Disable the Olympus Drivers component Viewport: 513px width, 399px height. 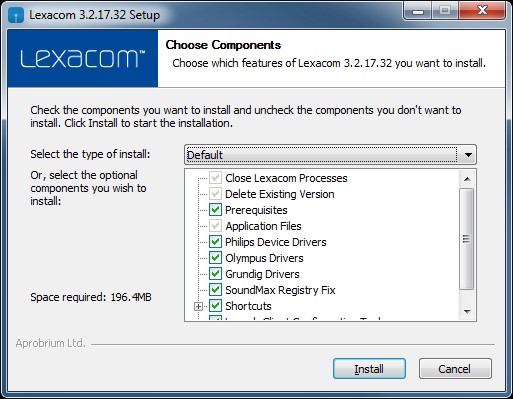pyautogui.click(x=215, y=258)
